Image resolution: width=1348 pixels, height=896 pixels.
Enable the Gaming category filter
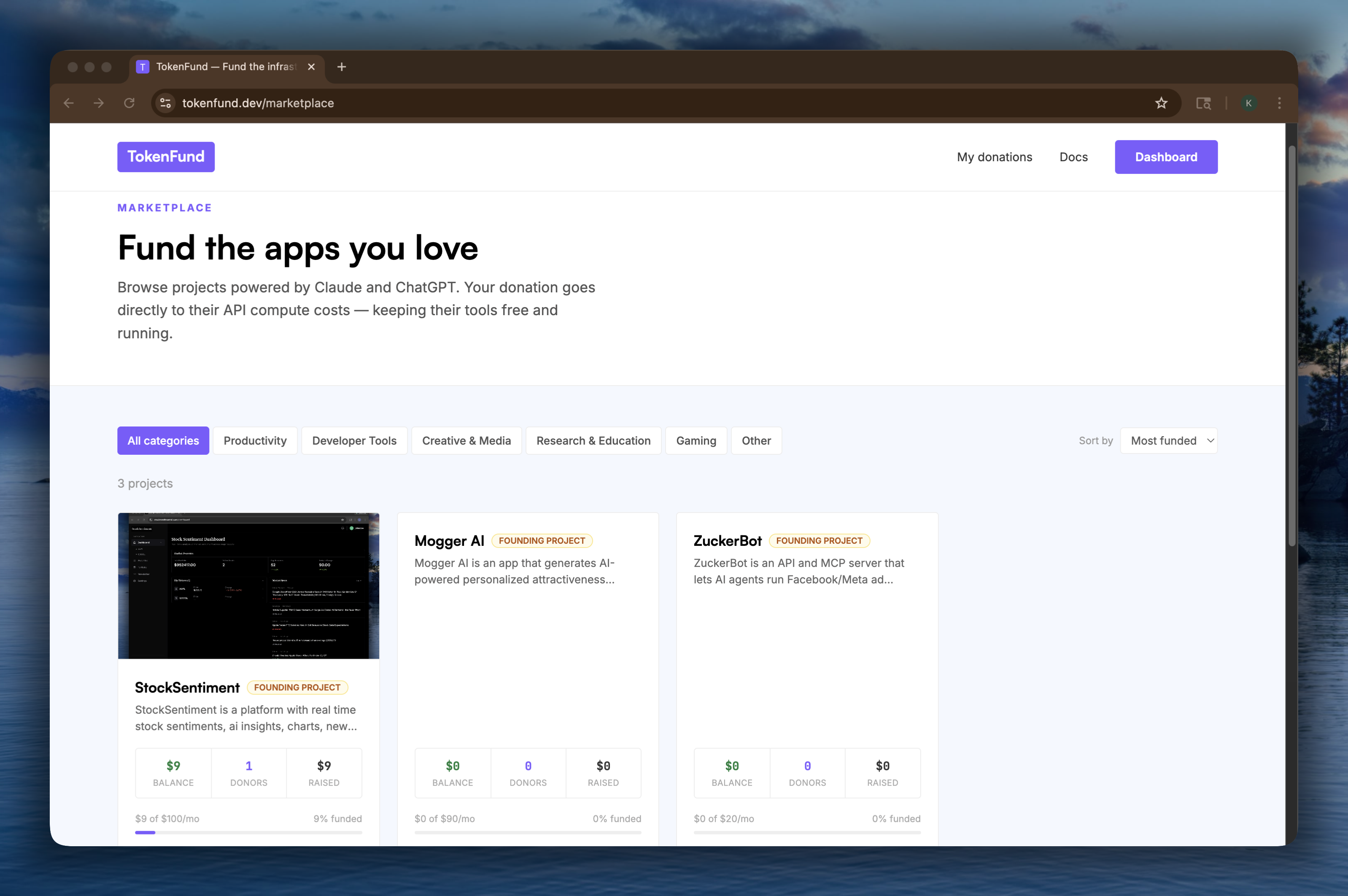tap(696, 440)
